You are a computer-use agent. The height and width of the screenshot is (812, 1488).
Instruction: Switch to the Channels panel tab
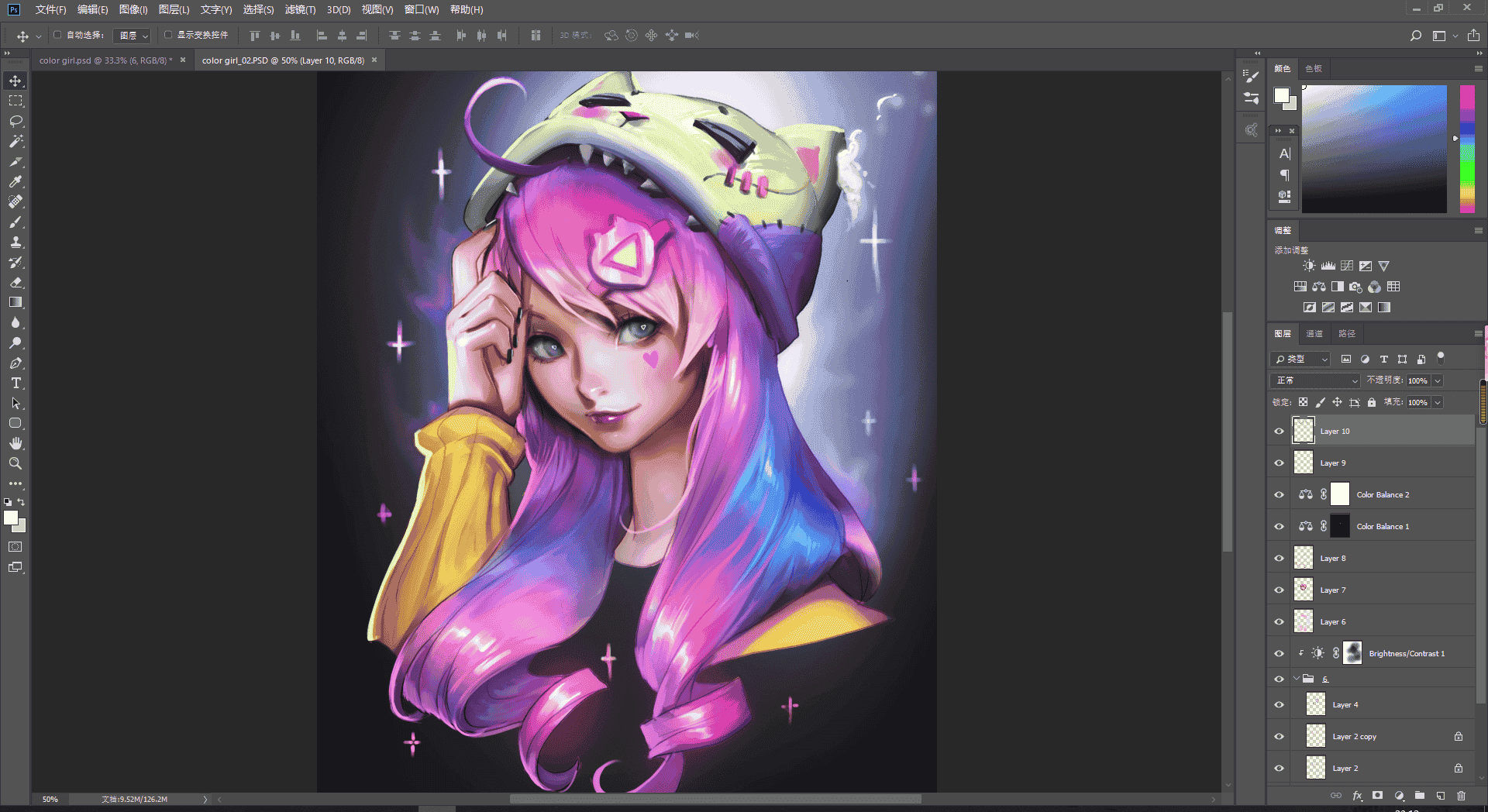pyautogui.click(x=1314, y=333)
